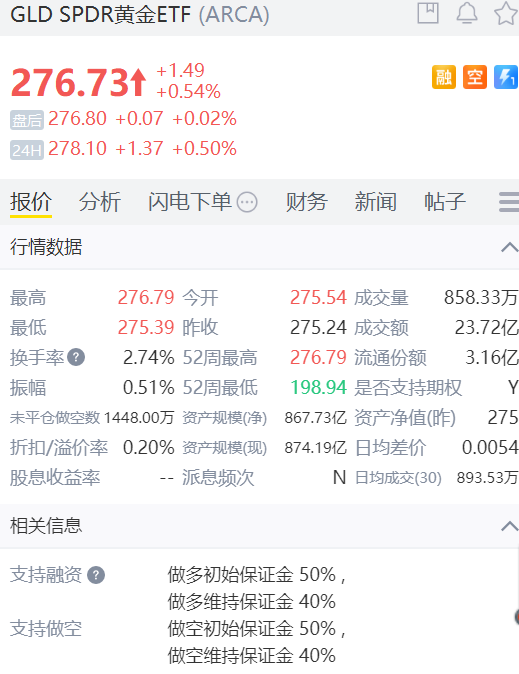Screen dimensions: 519x674
Task: Open the 新闻 tab
Action: pos(375,202)
